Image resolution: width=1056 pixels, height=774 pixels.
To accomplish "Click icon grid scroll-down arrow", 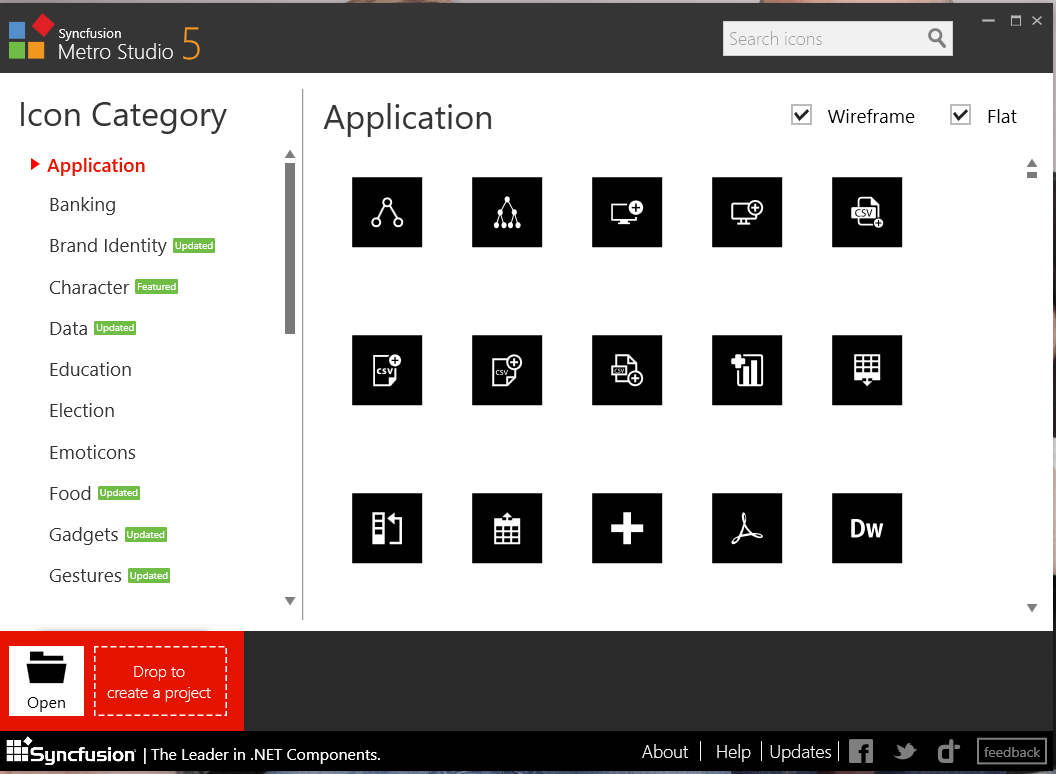I will [x=1032, y=607].
